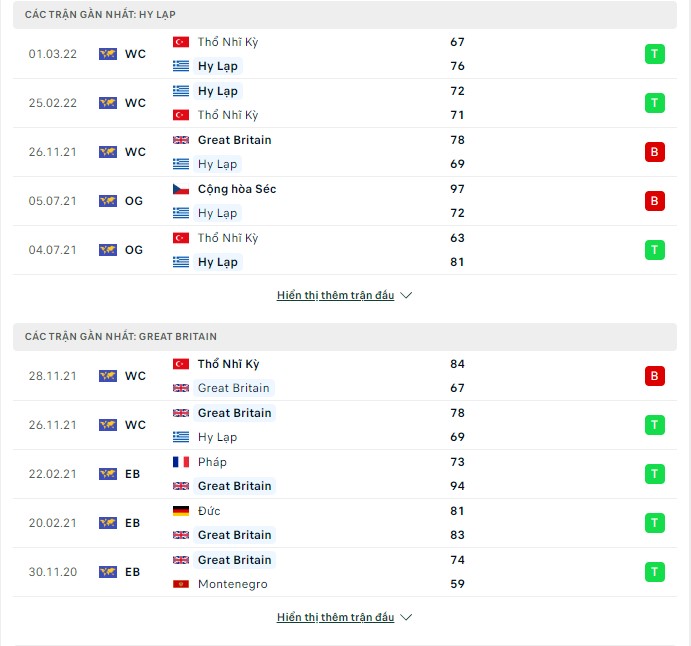This screenshot has width=691, height=646.
Task: Click the Montenegro flag icon
Action: coord(181,584)
